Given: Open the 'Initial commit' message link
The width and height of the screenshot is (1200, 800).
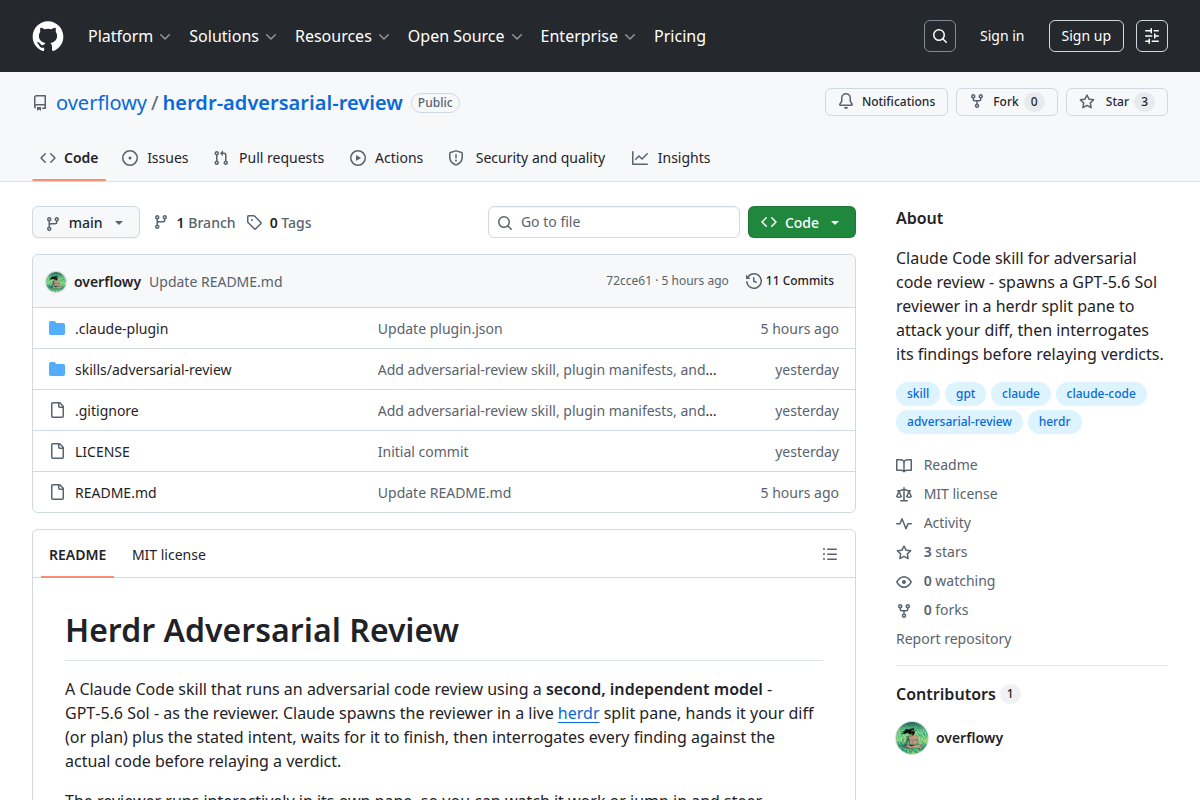Looking at the screenshot, I should 423,452.
